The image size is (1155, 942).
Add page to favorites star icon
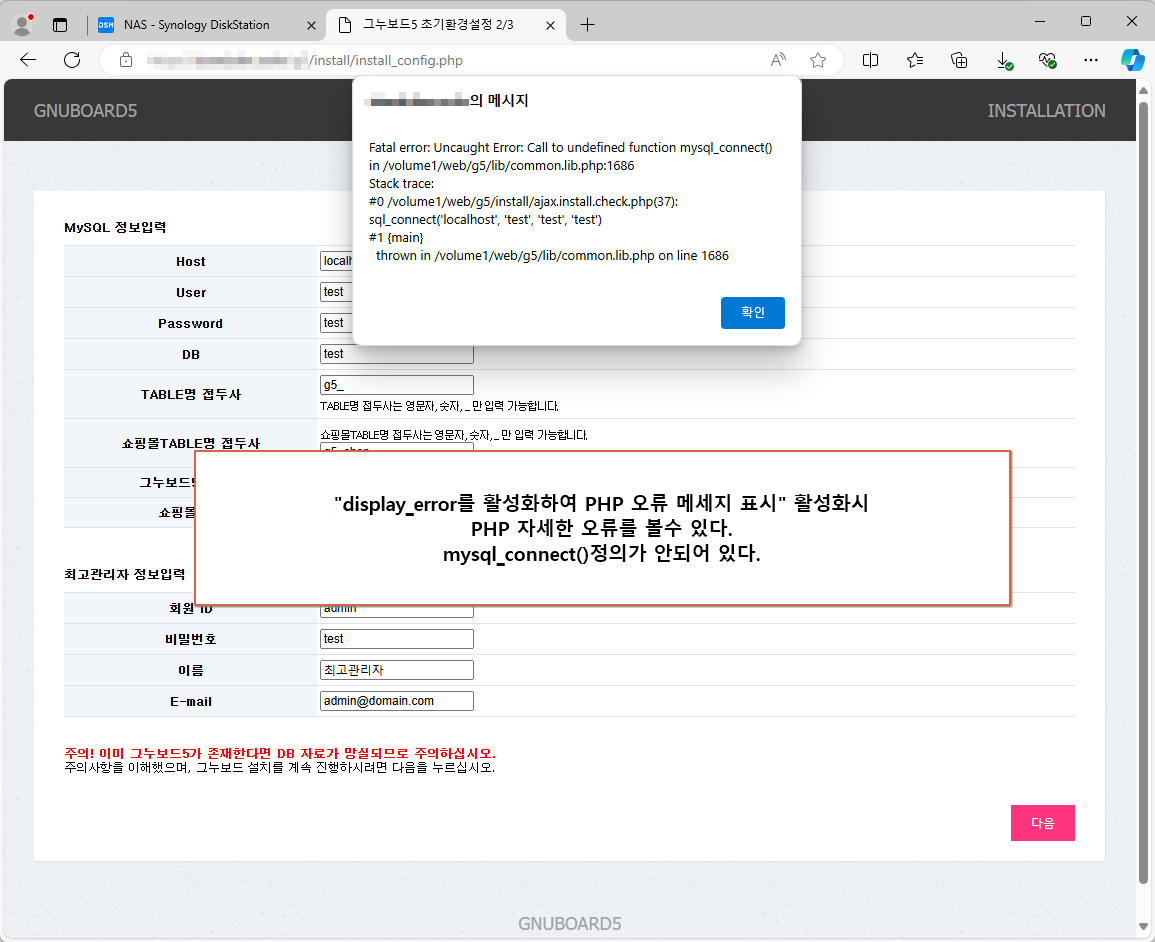[818, 60]
